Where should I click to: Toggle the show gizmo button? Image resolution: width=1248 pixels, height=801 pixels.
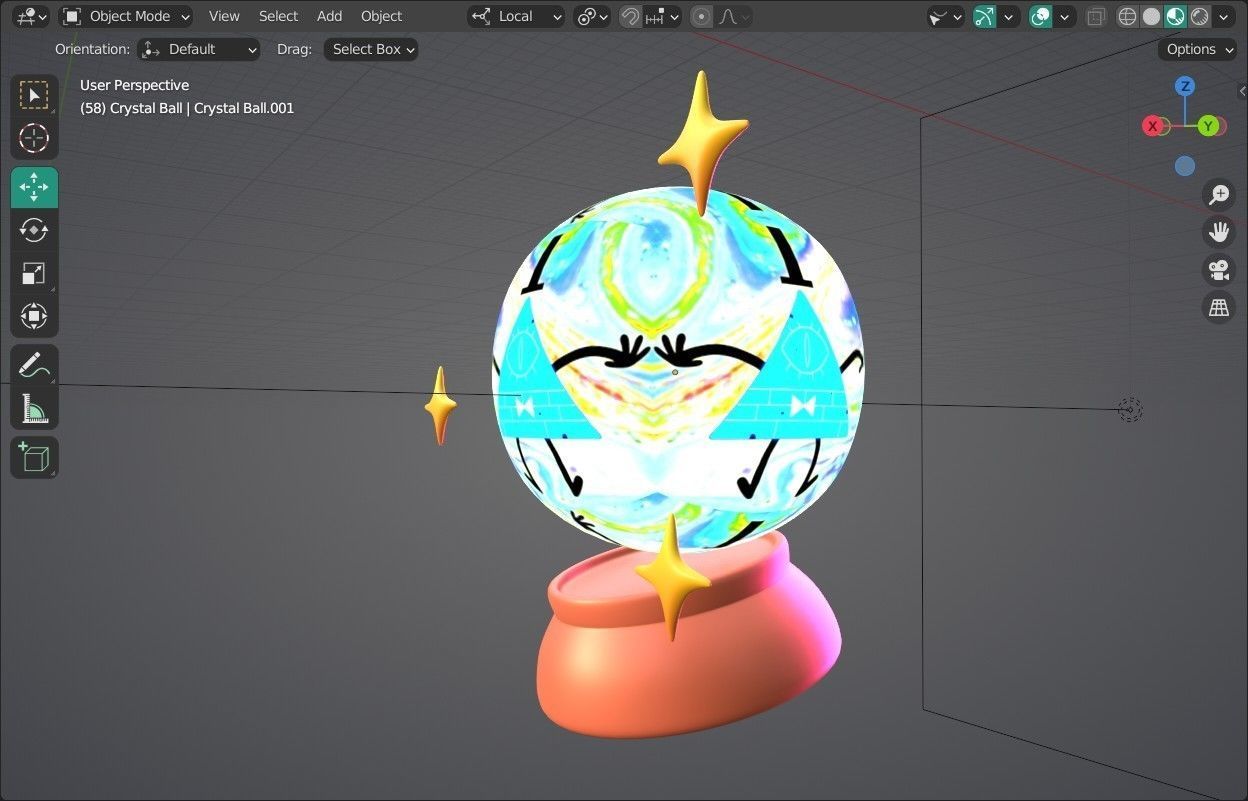point(985,16)
